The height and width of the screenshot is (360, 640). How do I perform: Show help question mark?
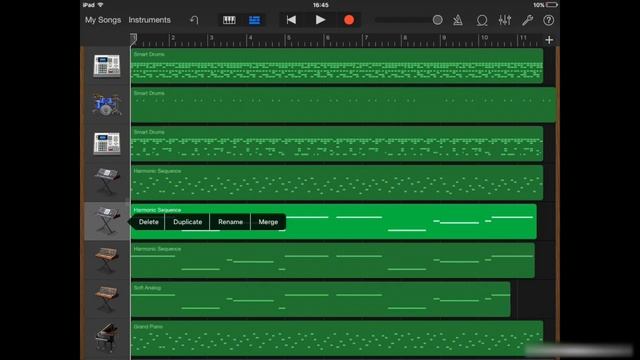coord(549,20)
